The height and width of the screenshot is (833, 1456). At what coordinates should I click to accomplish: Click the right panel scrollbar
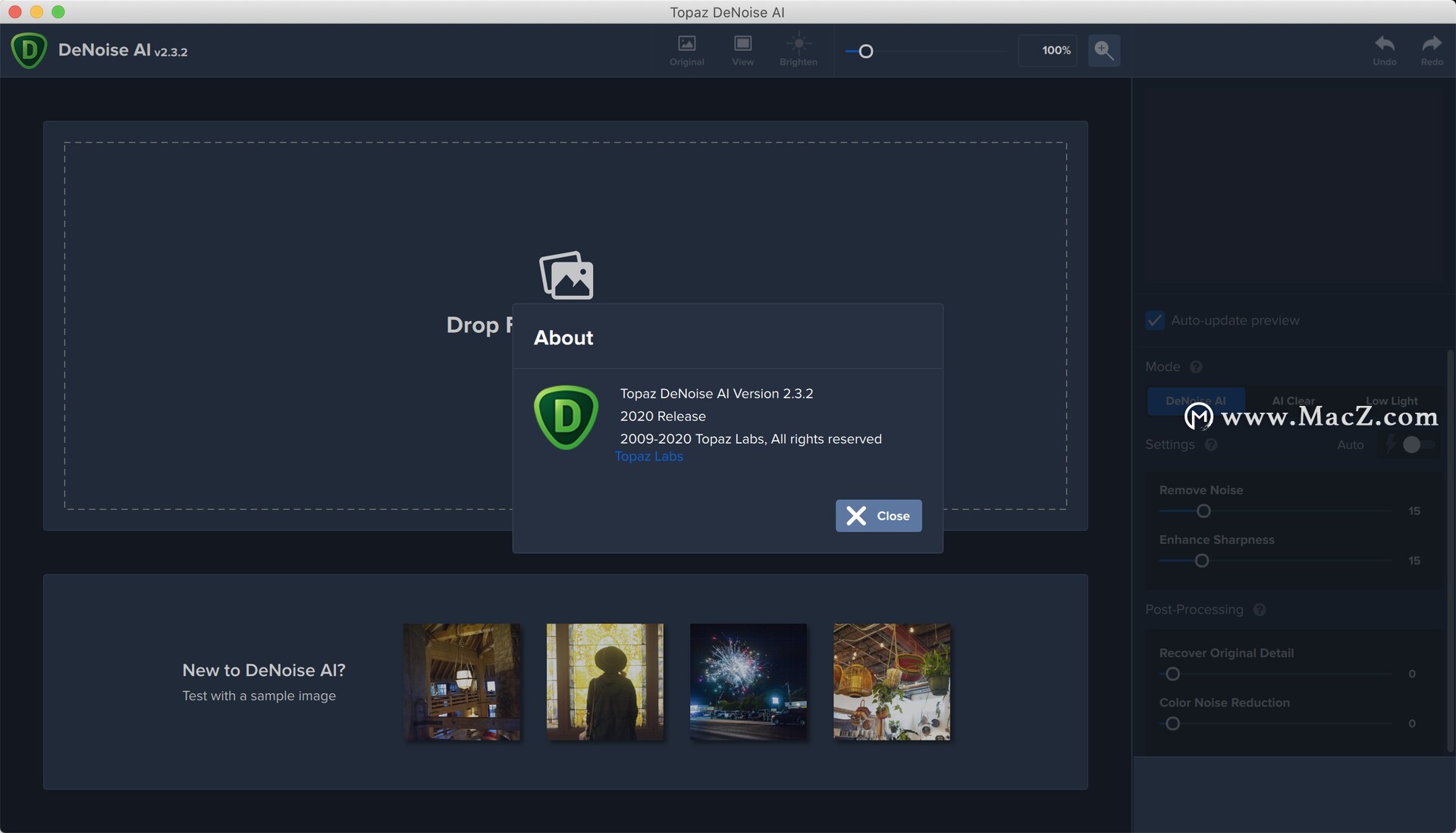(x=1450, y=550)
